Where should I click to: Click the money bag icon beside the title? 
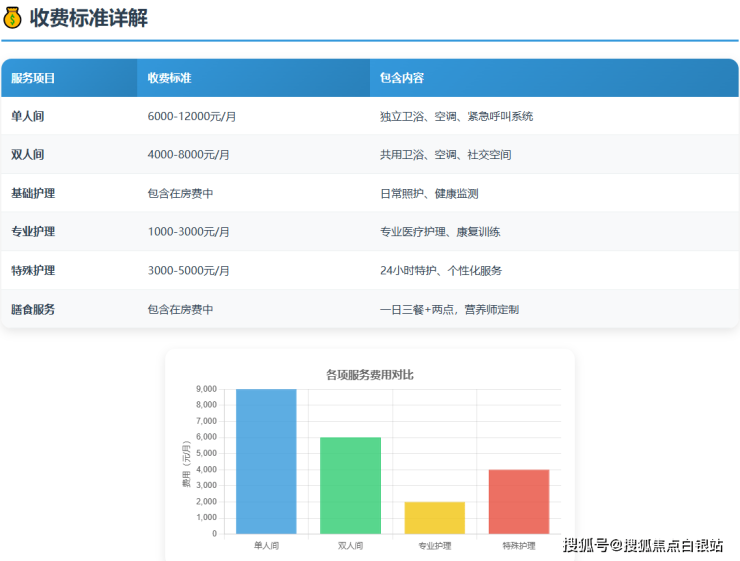(x=13, y=18)
